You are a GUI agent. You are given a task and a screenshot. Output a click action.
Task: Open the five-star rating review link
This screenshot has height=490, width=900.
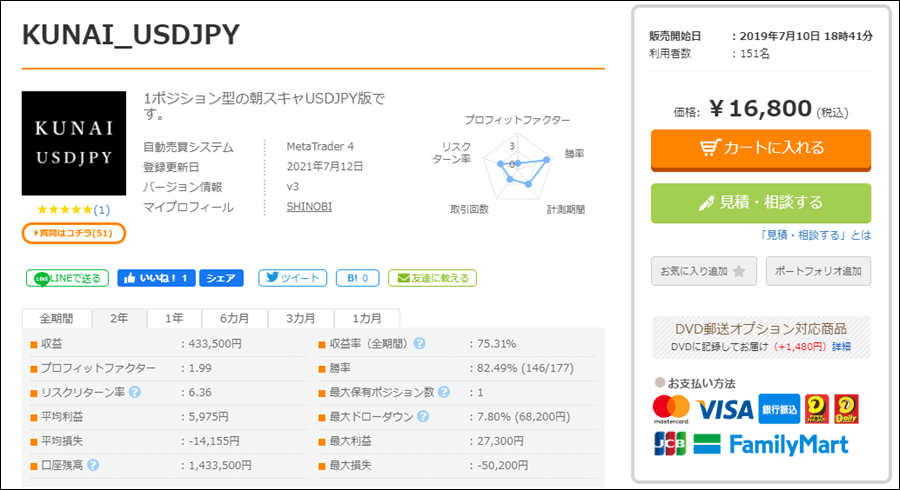click(x=73, y=209)
